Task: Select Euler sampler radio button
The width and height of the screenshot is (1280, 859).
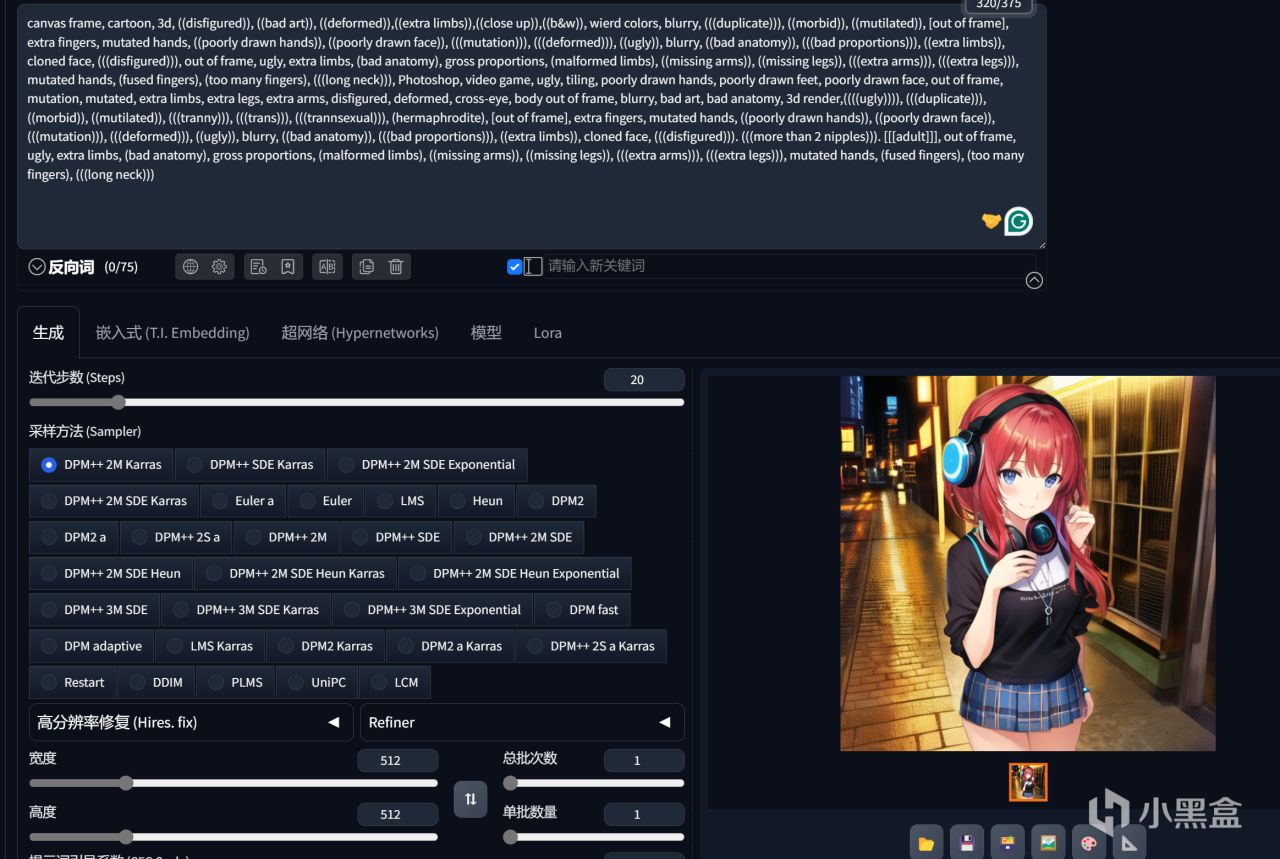Action: 326,501
